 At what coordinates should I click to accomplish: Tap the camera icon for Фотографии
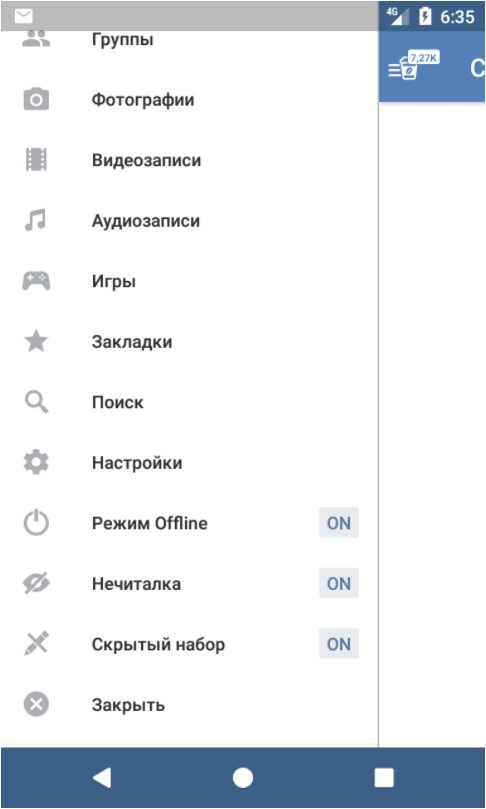coord(36,100)
